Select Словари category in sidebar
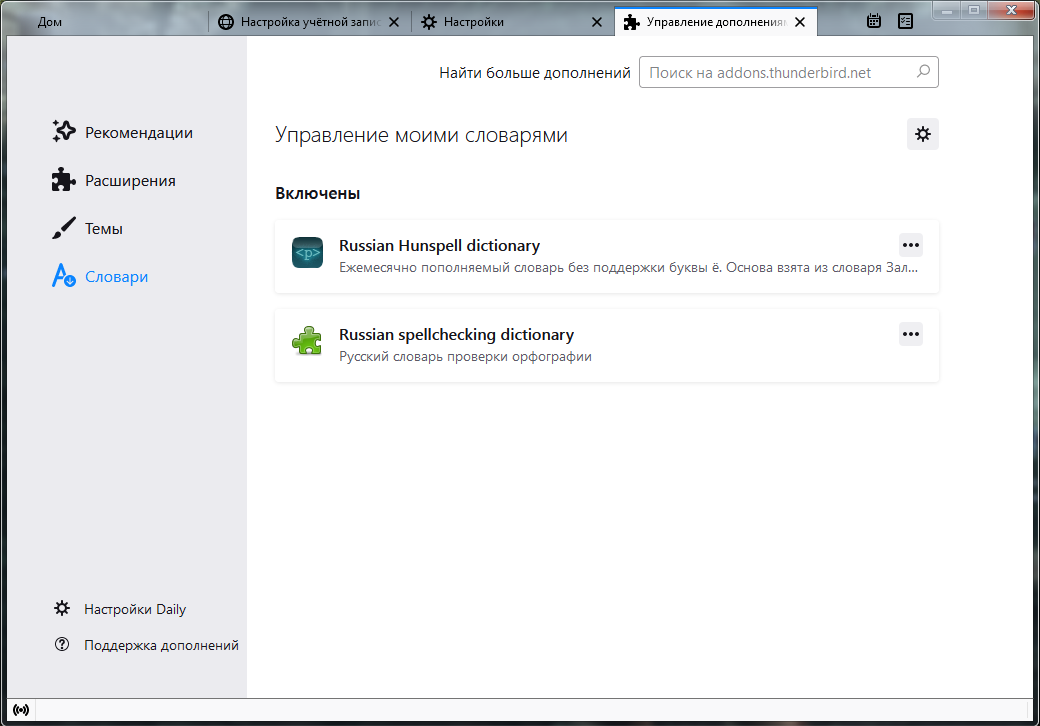 click(116, 276)
